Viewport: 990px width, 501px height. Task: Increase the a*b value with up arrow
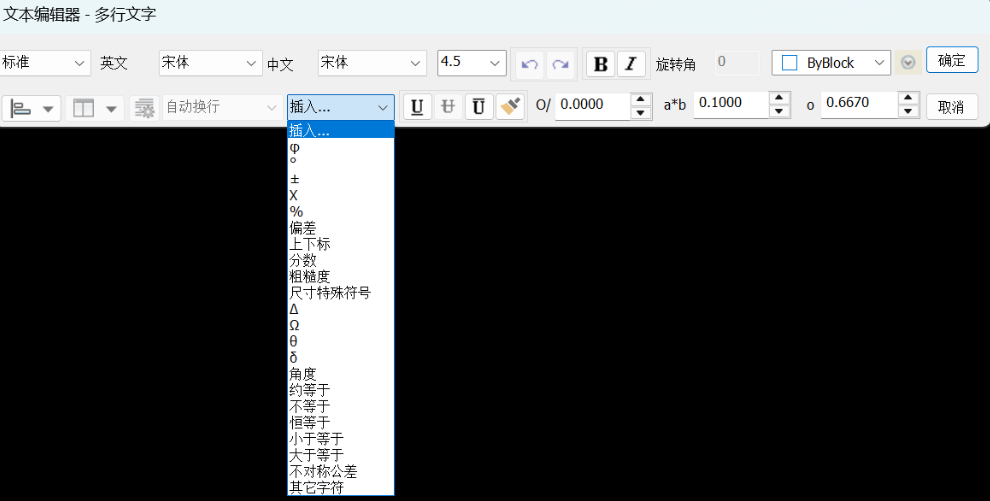(x=780, y=98)
